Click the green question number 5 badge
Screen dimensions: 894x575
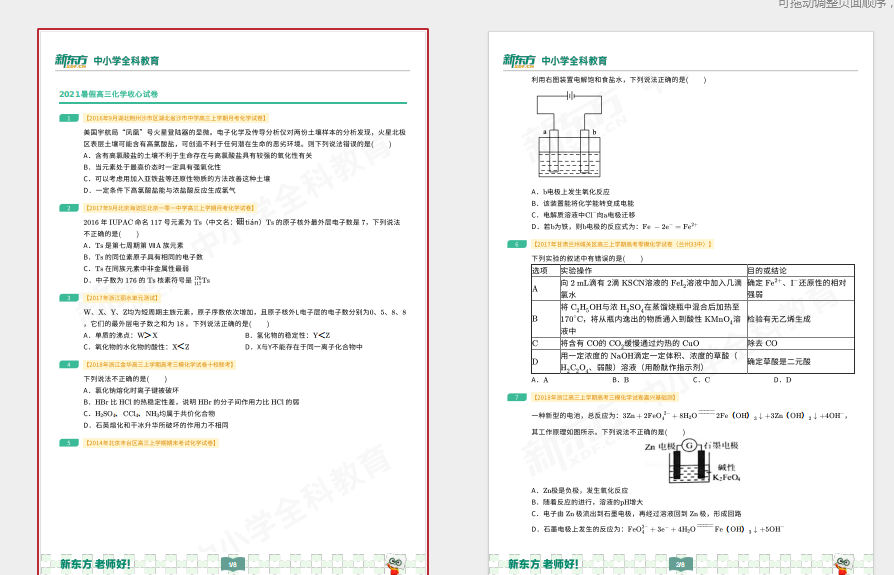[69, 443]
